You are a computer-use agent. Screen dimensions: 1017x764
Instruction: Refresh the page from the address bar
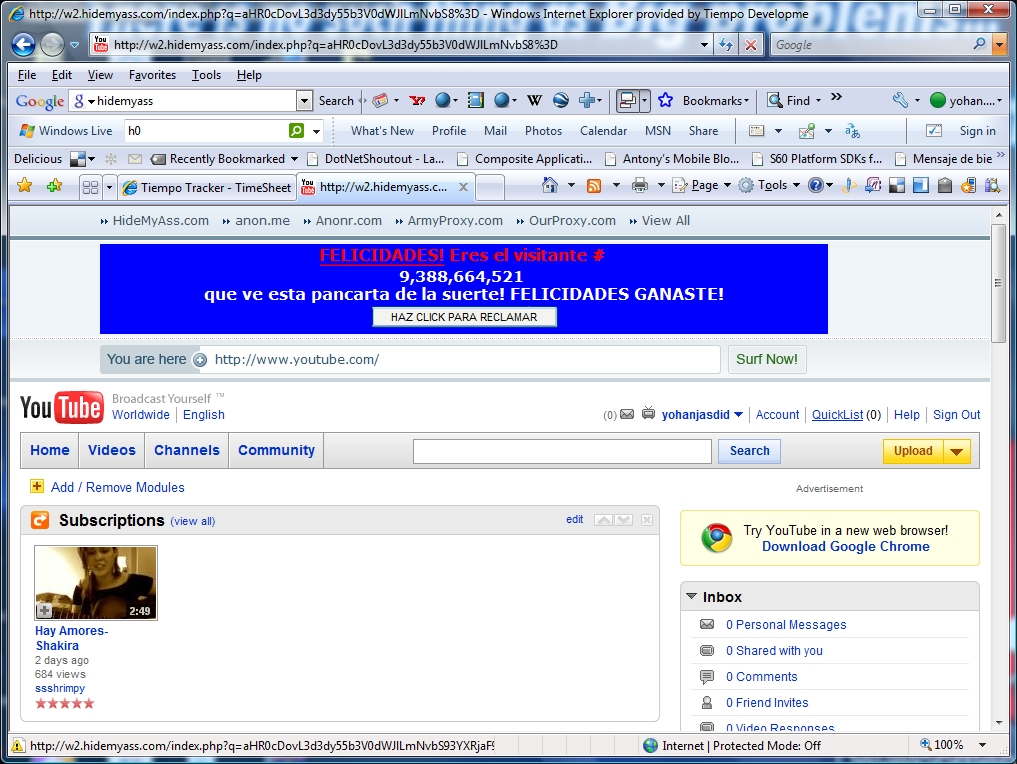coord(726,45)
